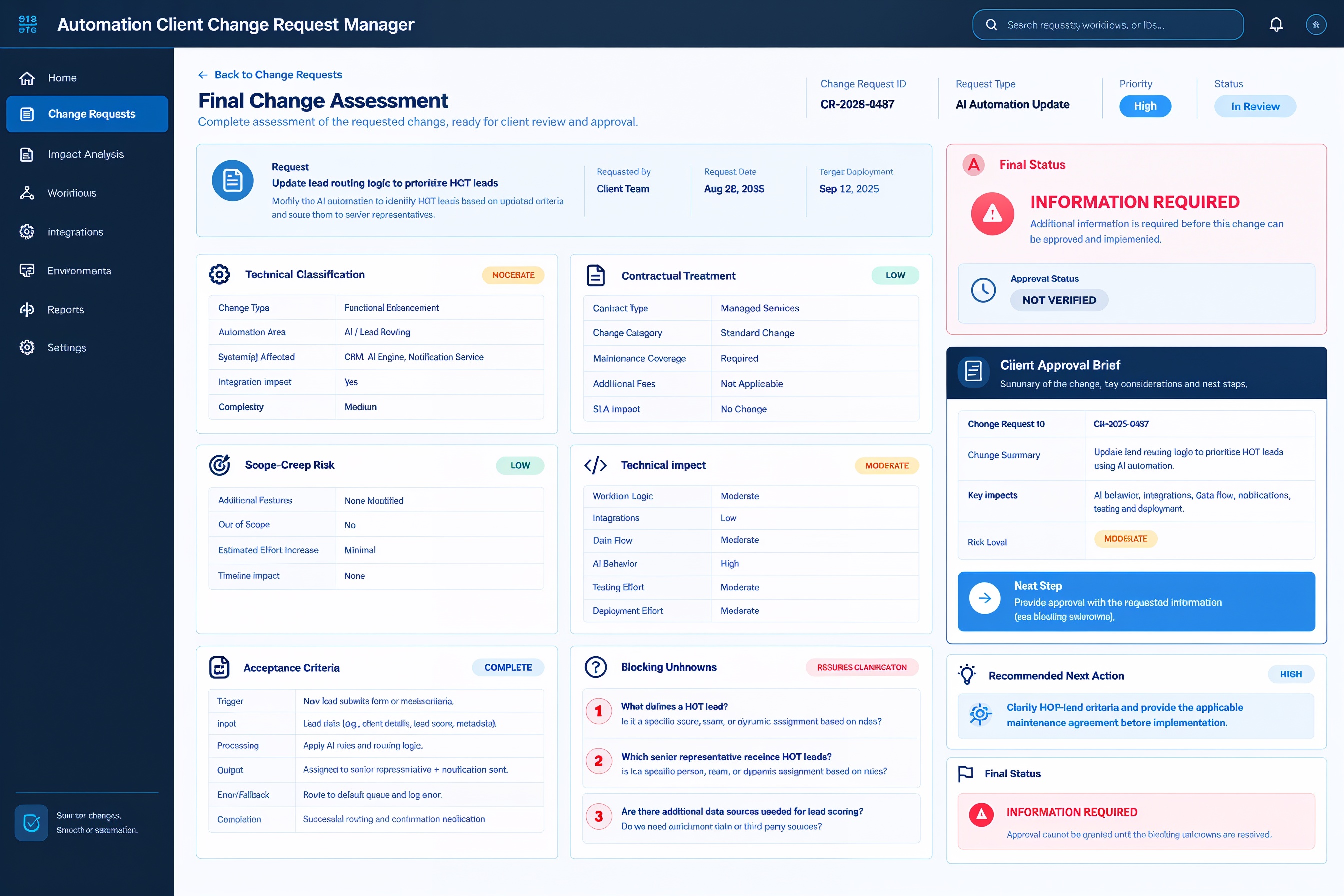Open Change Requests sidebar item
The height and width of the screenshot is (896, 1344).
87,114
